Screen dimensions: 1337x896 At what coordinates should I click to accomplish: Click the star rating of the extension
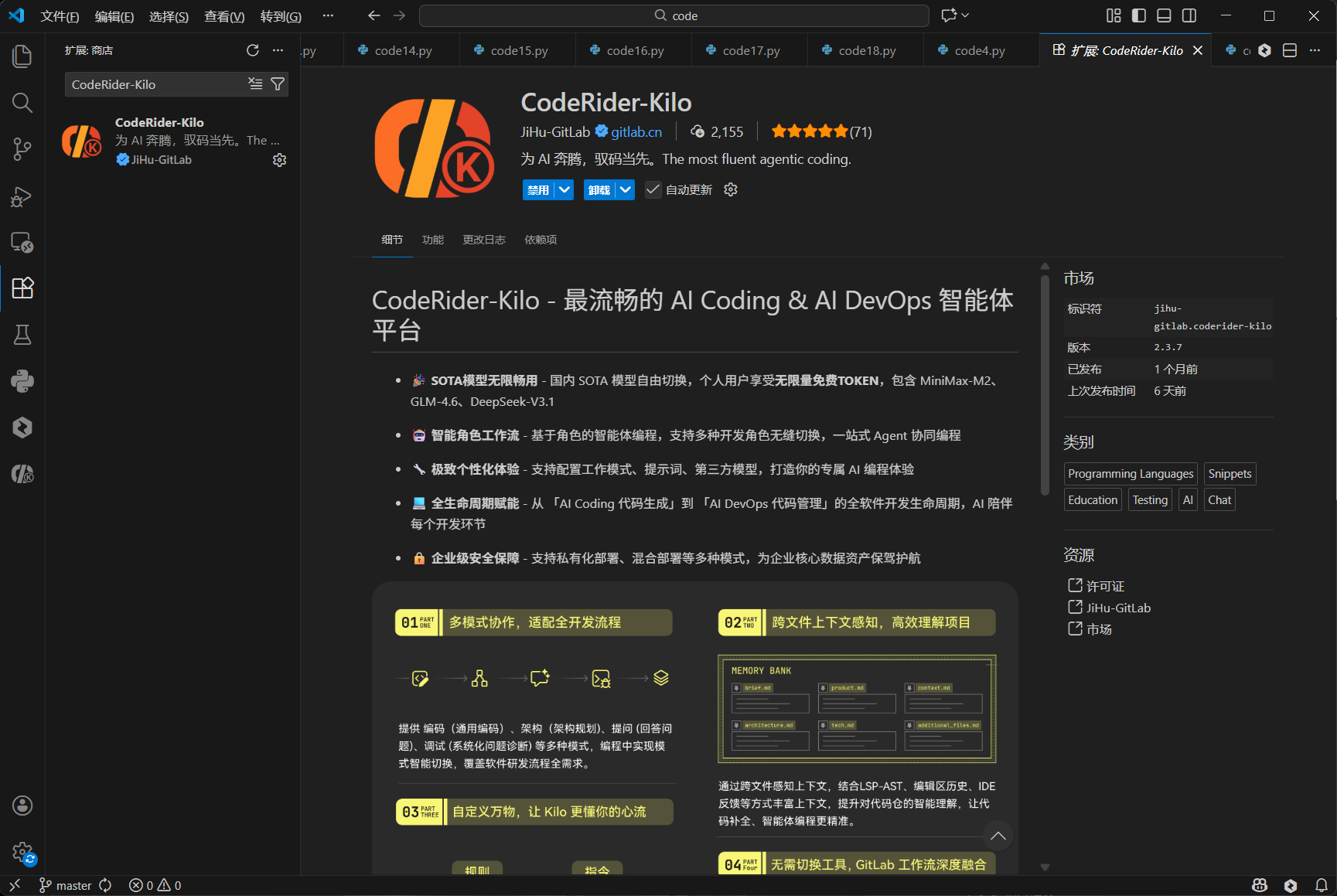pos(810,131)
